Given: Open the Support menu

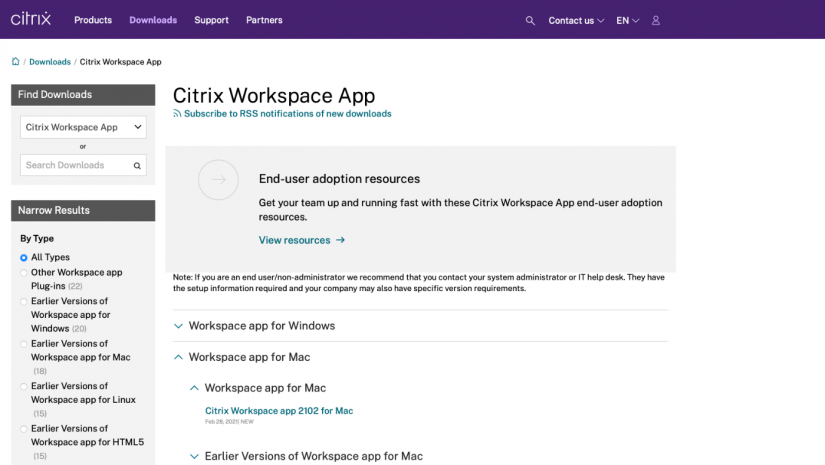Looking at the screenshot, I should click(212, 20).
